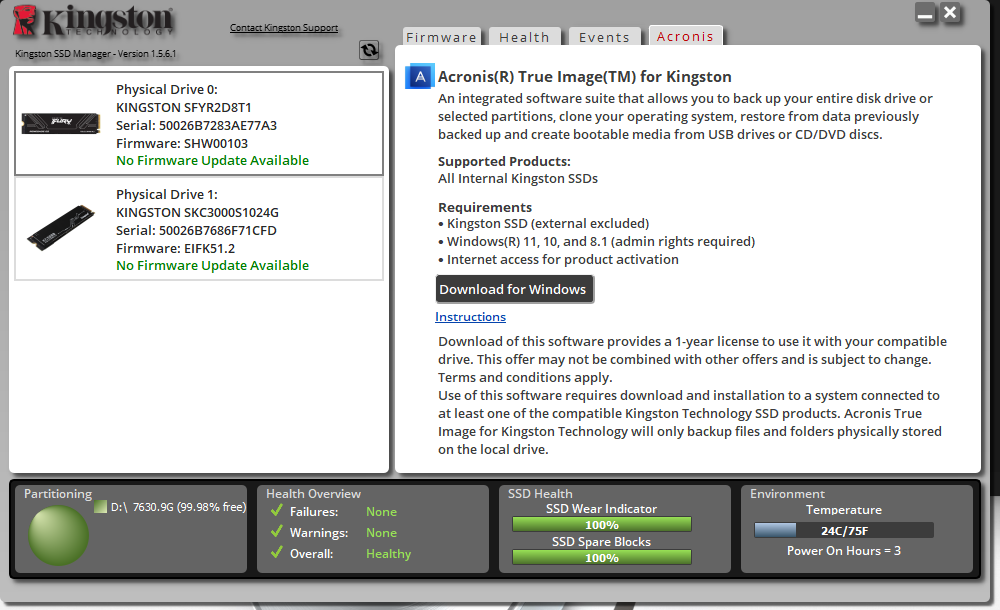Click the refresh drives icon
The image size is (1000, 610).
[369, 50]
